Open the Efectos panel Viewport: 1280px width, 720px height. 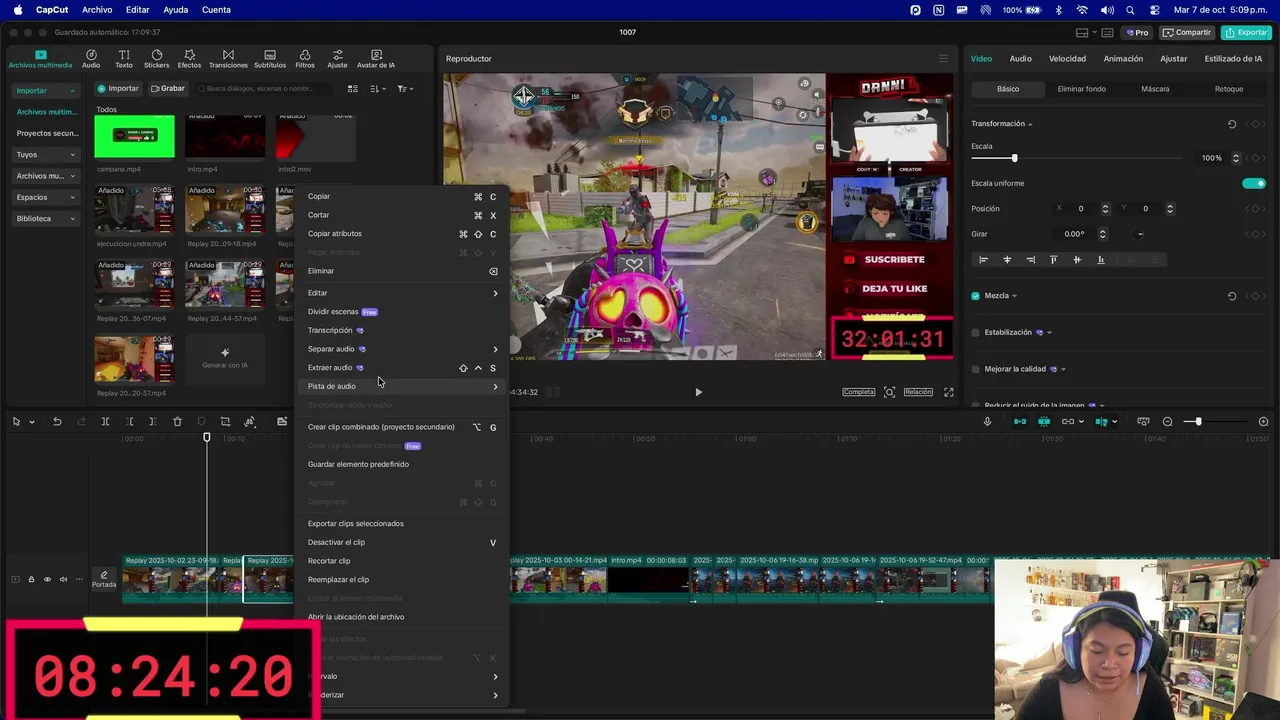[x=189, y=59]
